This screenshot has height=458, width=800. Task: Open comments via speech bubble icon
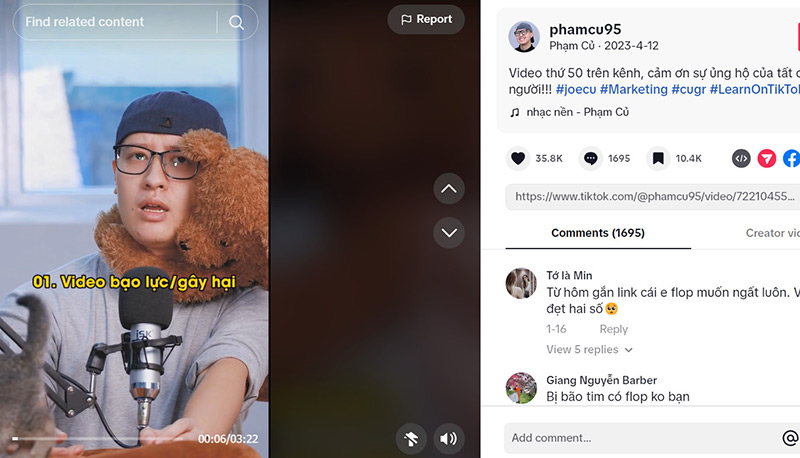[590, 159]
